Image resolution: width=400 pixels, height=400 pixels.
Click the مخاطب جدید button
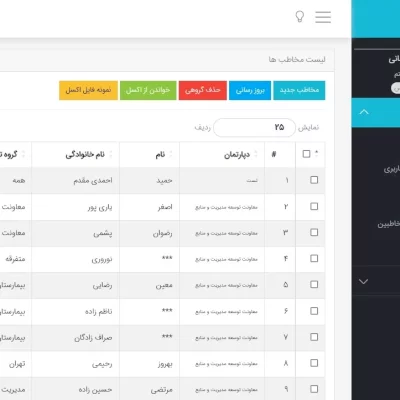299,90
